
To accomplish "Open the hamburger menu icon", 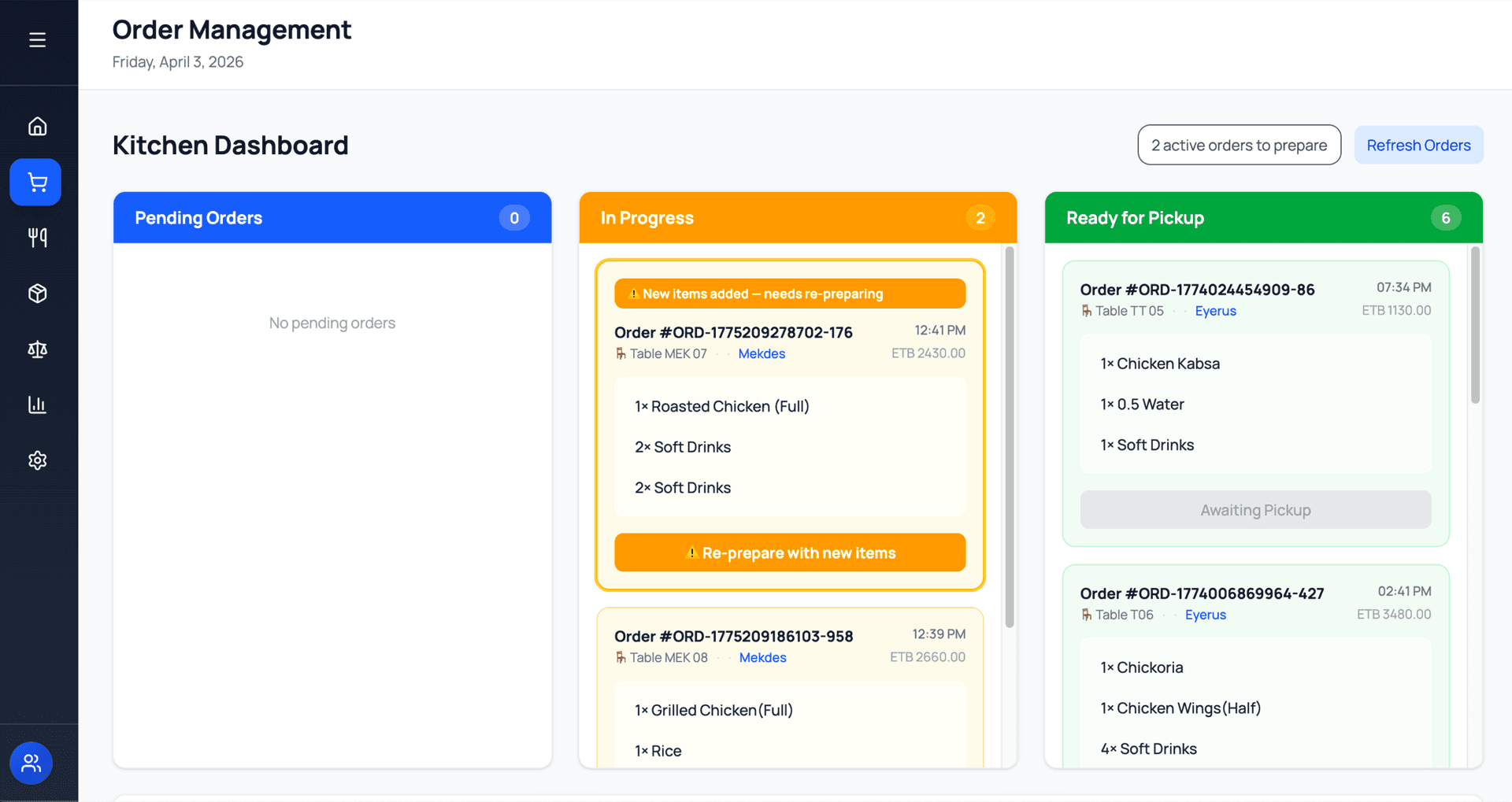I will click(x=37, y=40).
